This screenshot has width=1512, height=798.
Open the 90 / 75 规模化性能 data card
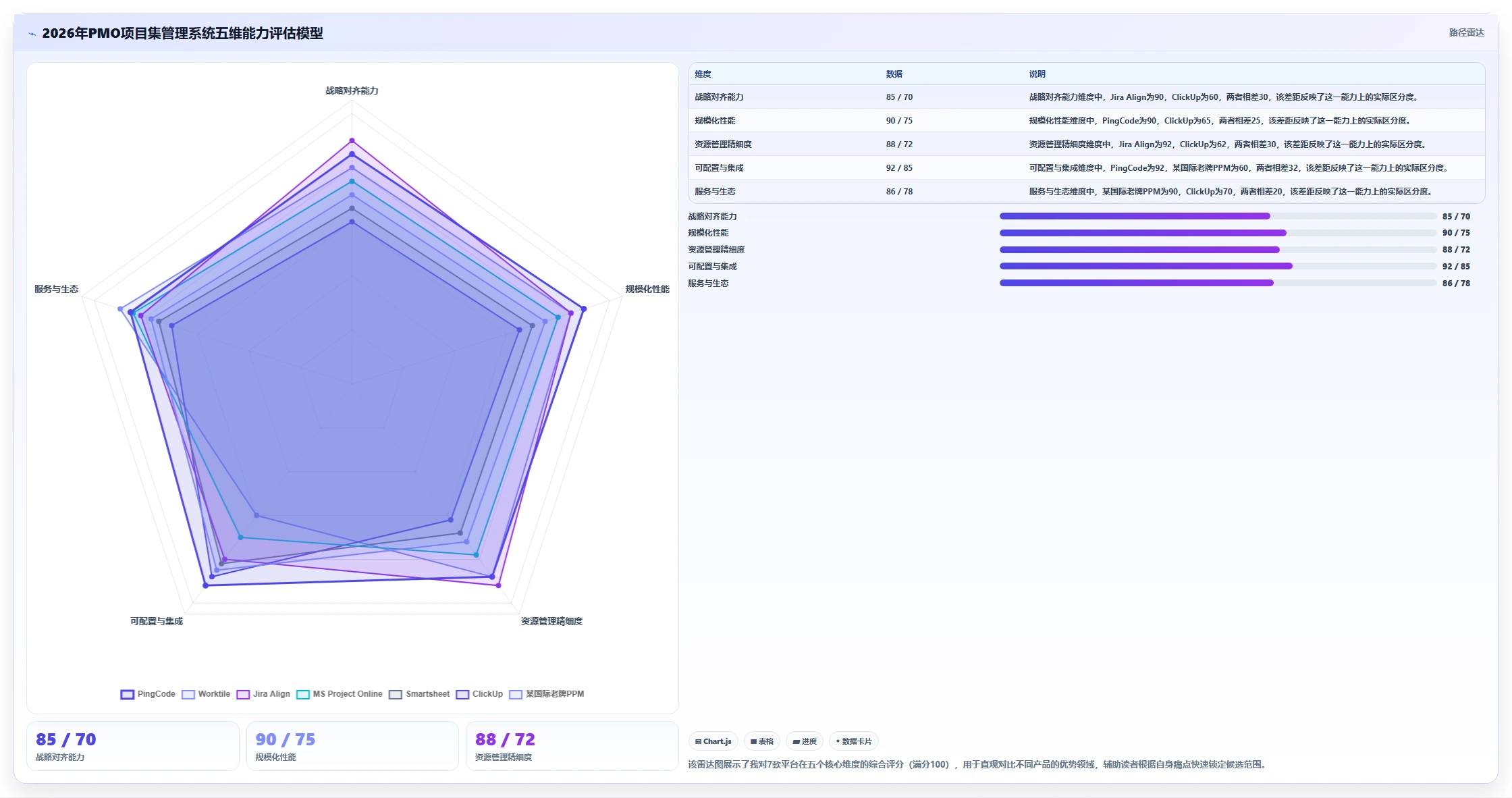(352, 746)
